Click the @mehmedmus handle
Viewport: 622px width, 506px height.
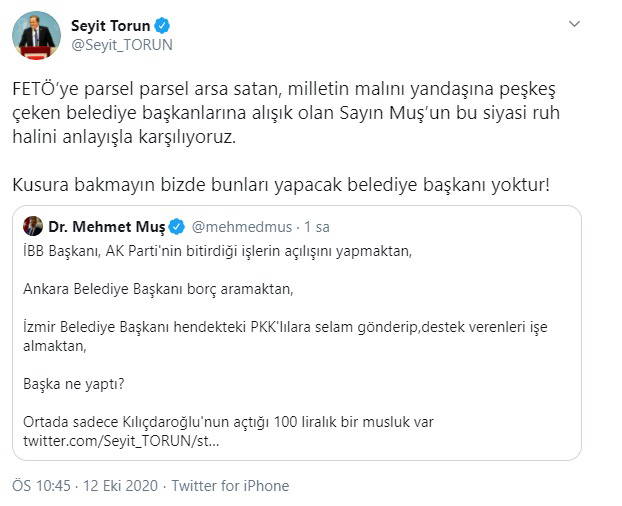pos(232,226)
